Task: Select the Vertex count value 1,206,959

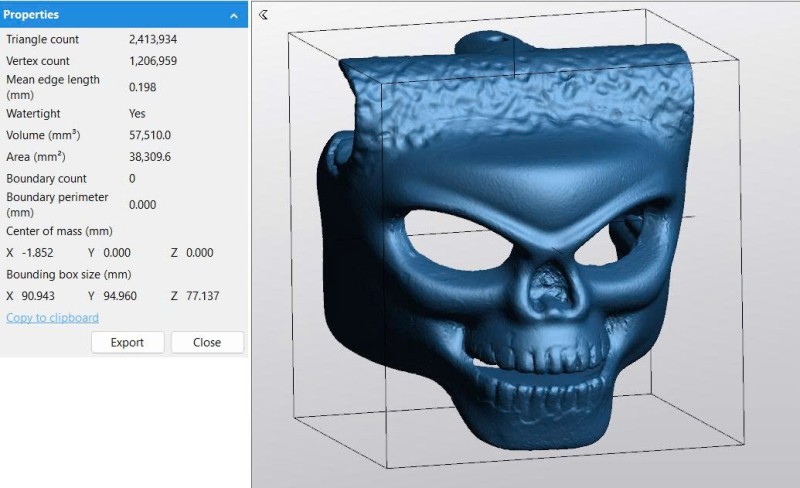Action: tap(159, 60)
